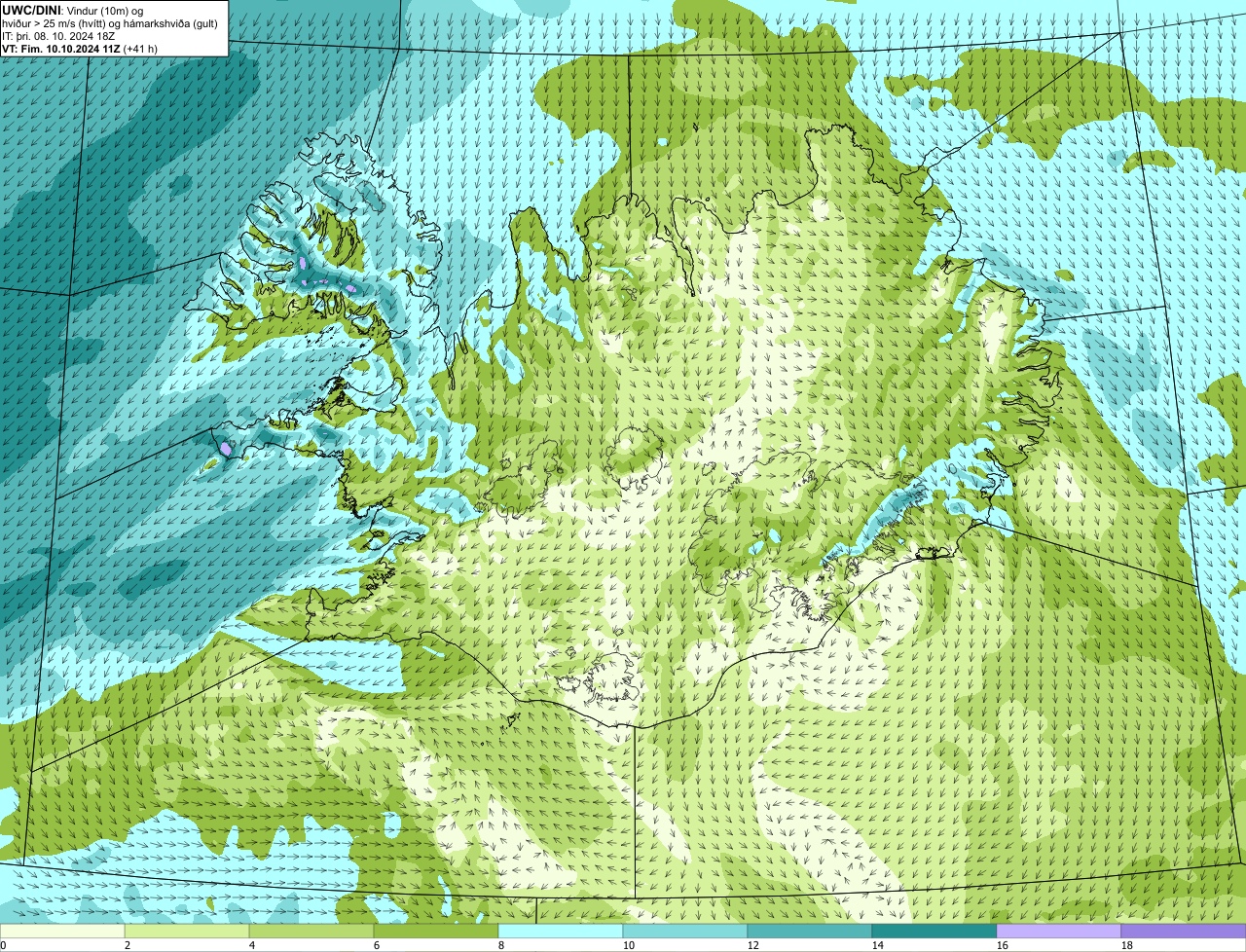Click the scale label '4'
1246x952 pixels.
pos(252,945)
